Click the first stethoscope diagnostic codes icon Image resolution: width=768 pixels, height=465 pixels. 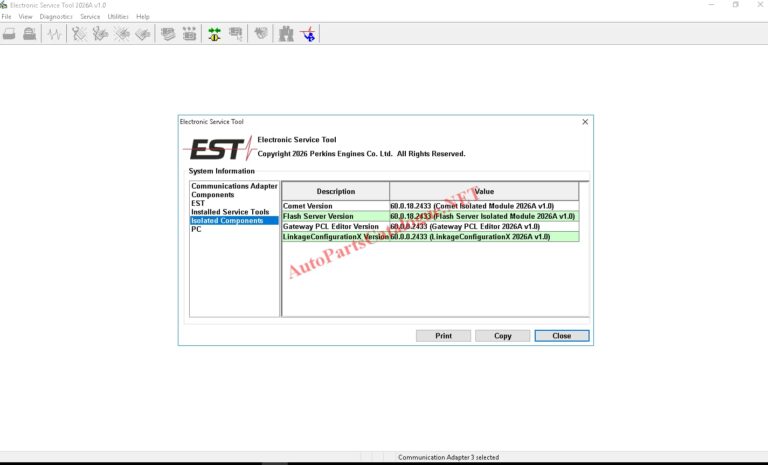click(79, 34)
